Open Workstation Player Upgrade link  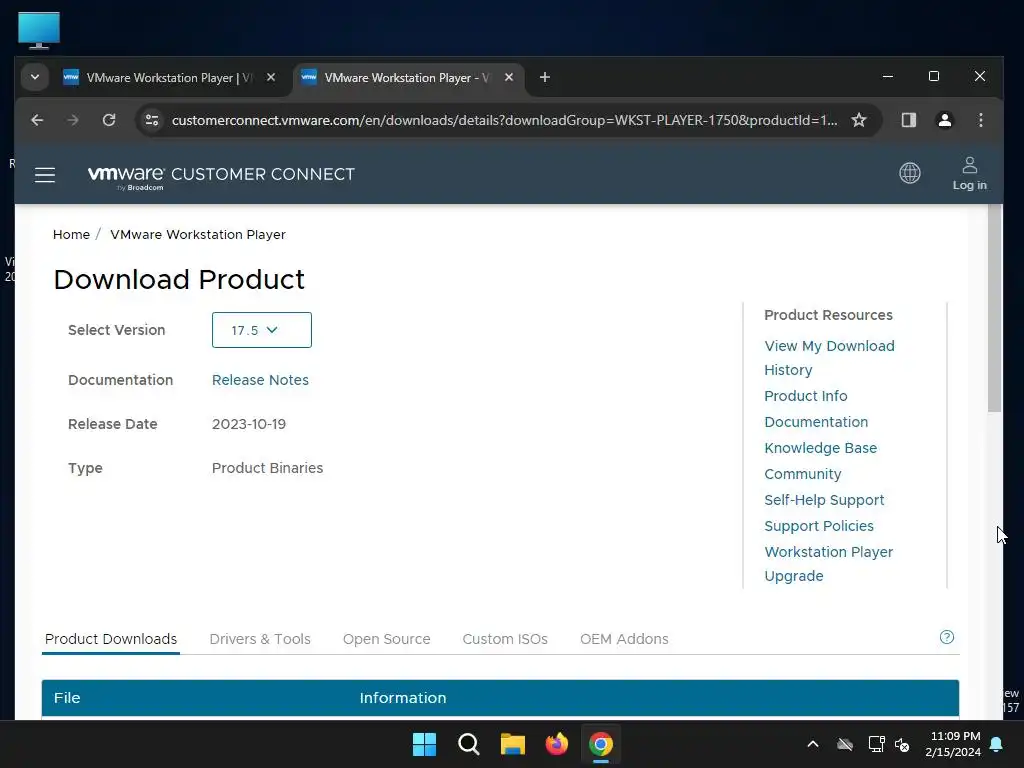829,564
